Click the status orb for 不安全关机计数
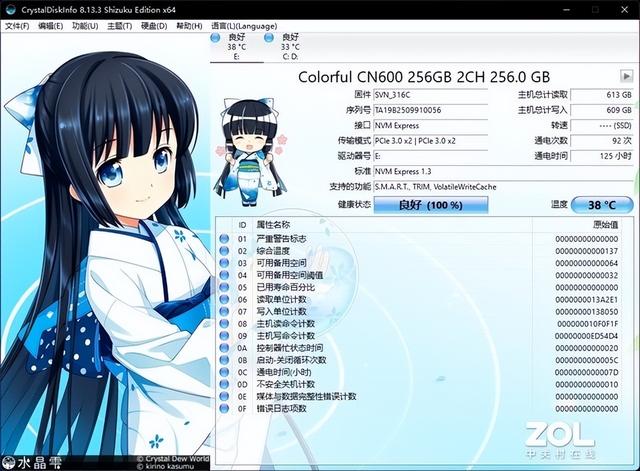The image size is (640, 471). [225, 384]
